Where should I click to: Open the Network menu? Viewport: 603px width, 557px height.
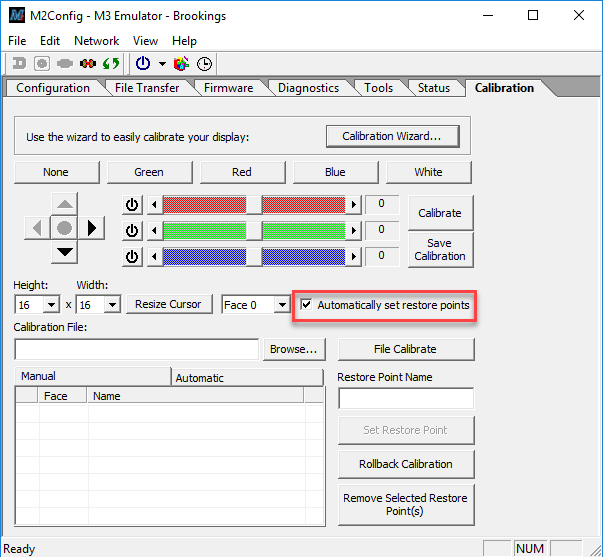pyautogui.click(x=96, y=41)
